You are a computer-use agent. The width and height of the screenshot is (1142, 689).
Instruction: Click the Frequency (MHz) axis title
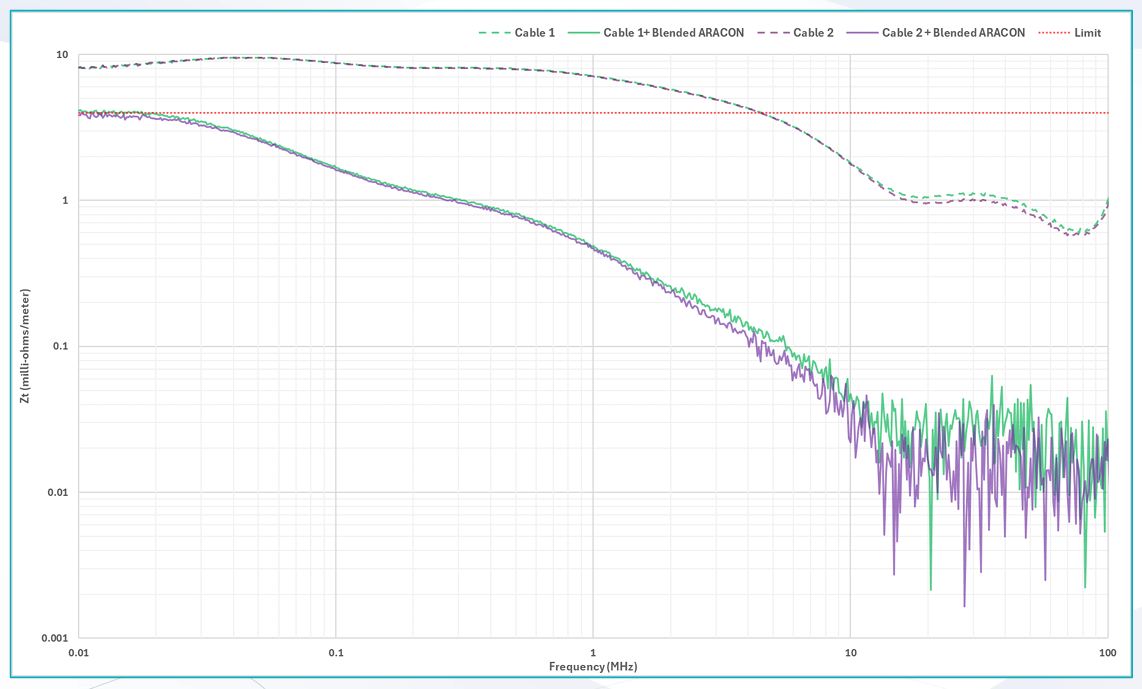coord(593,667)
